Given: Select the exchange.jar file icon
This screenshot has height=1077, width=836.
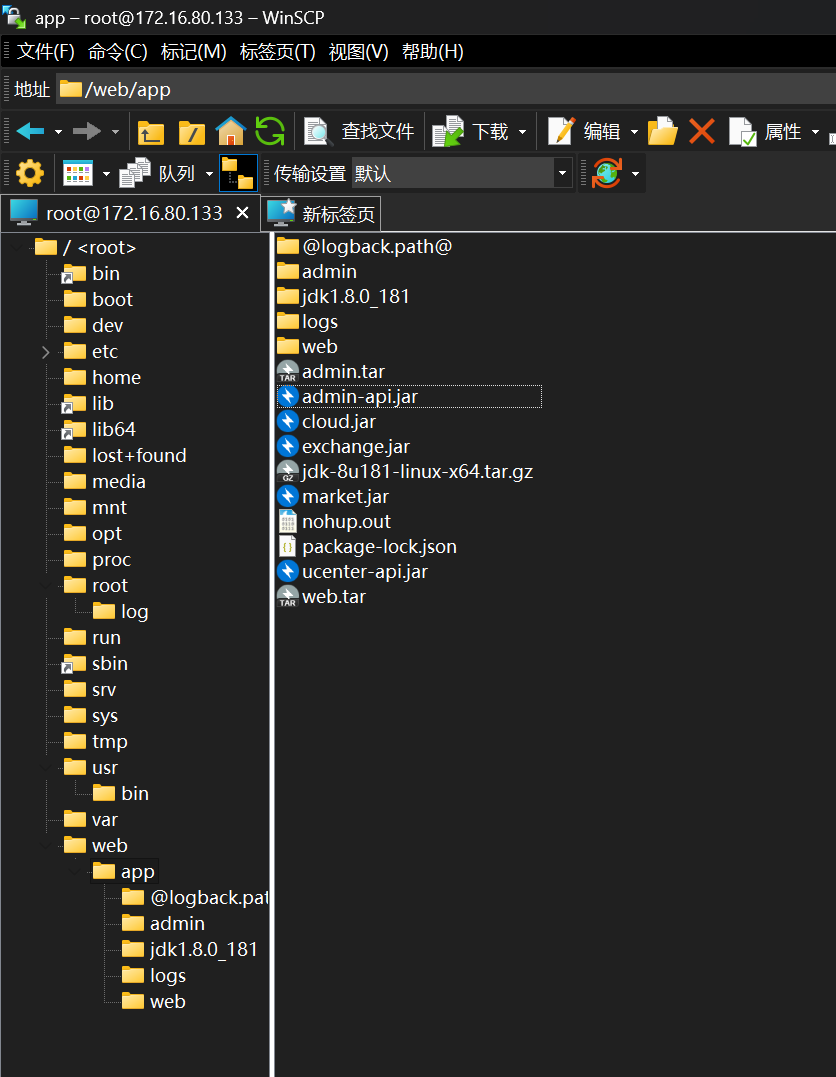Looking at the screenshot, I should (x=288, y=446).
